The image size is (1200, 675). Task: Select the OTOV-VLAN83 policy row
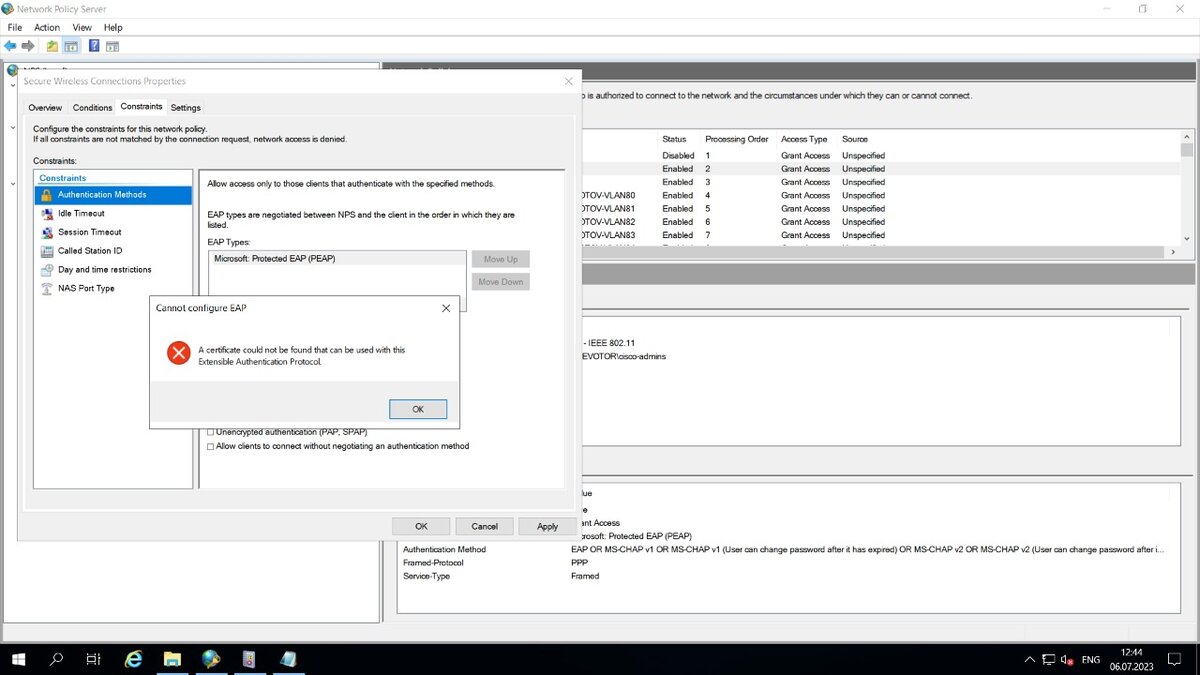[x=880, y=235]
